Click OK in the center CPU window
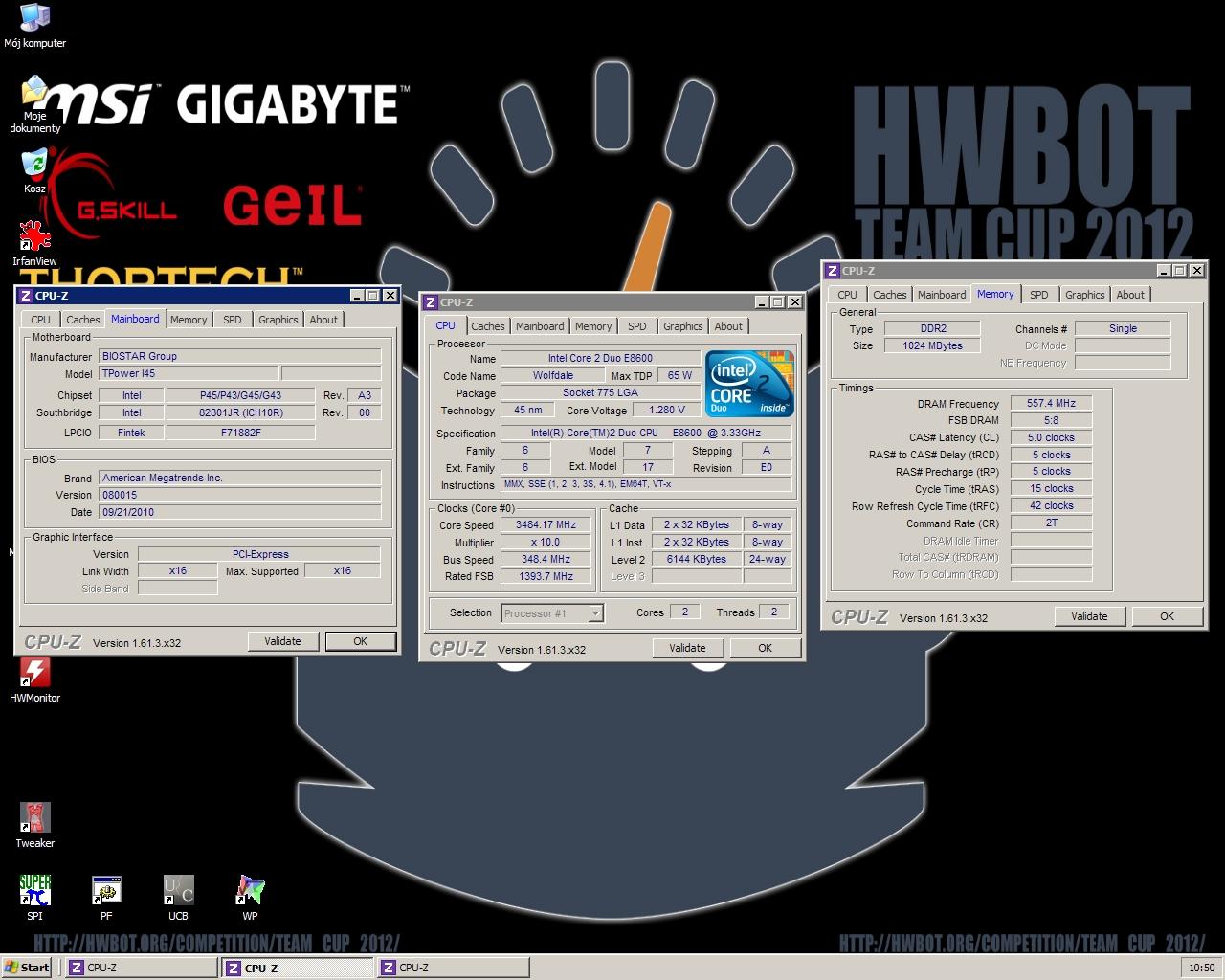The height and width of the screenshot is (980, 1225). coord(766,648)
